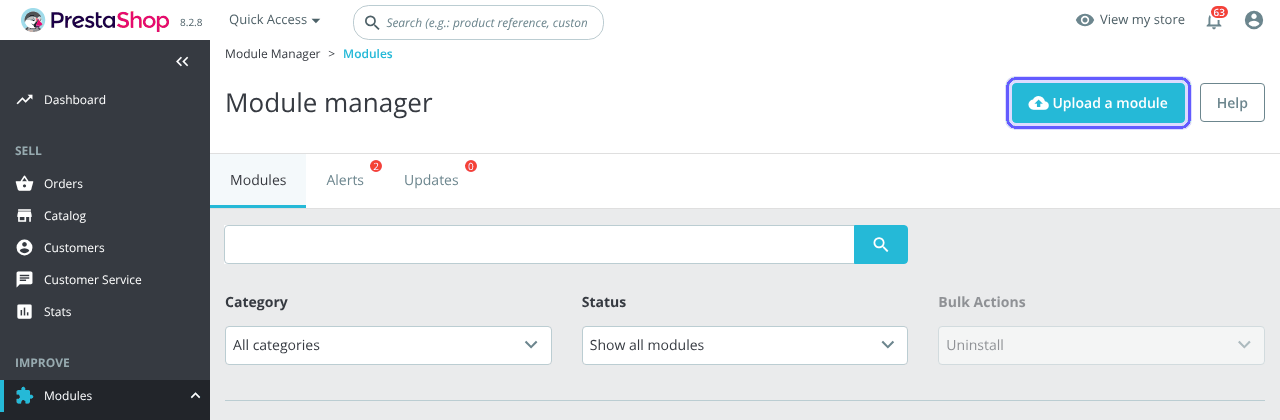Open Customer Service in the sidebar menu
The width and height of the screenshot is (1280, 420).
pos(93,280)
